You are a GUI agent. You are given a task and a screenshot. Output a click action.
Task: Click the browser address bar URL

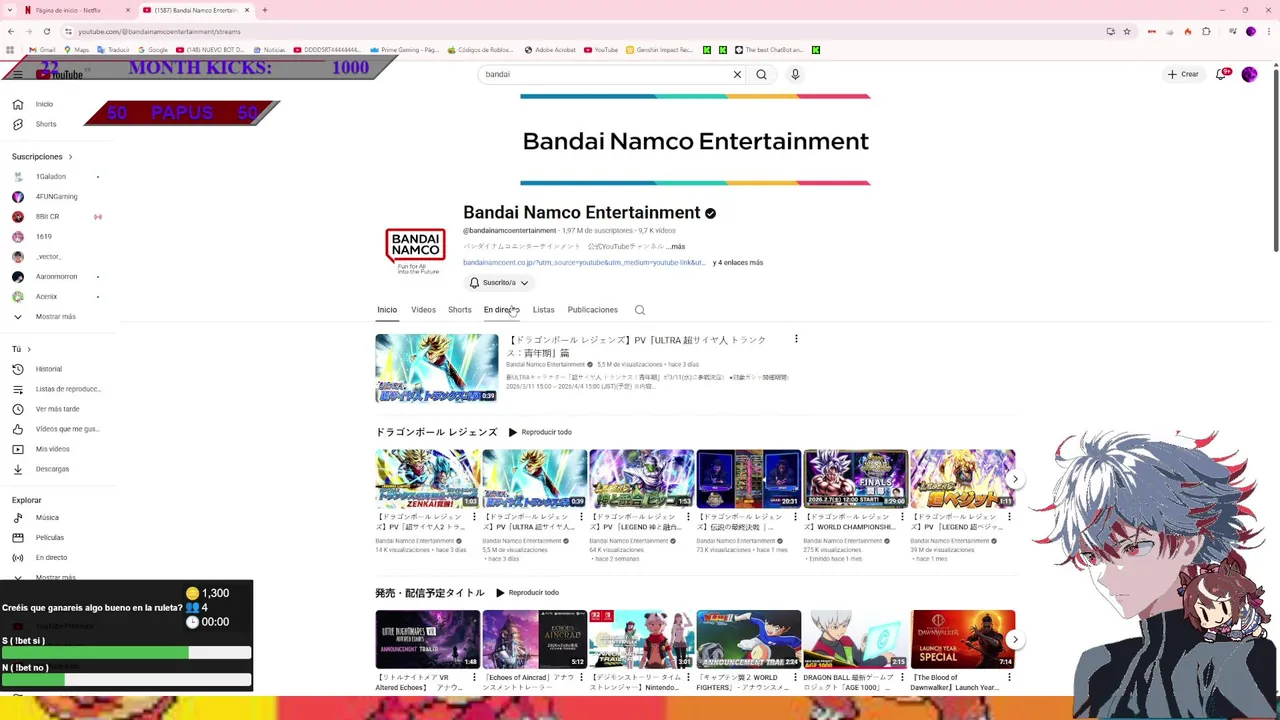coord(160,31)
